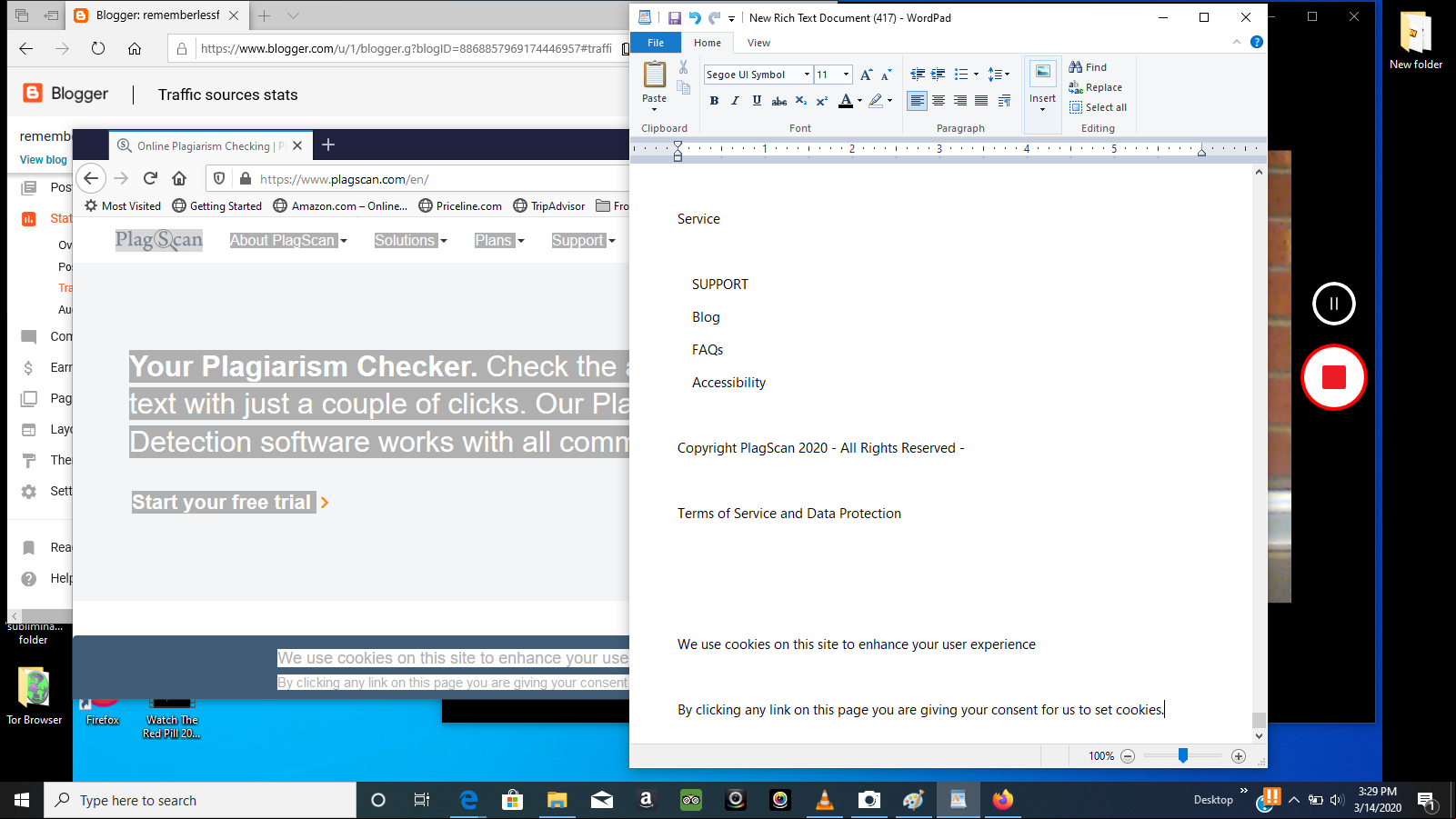Open Task View on the taskbar
The height and width of the screenshot is (819, 1456).
[422, 800]
